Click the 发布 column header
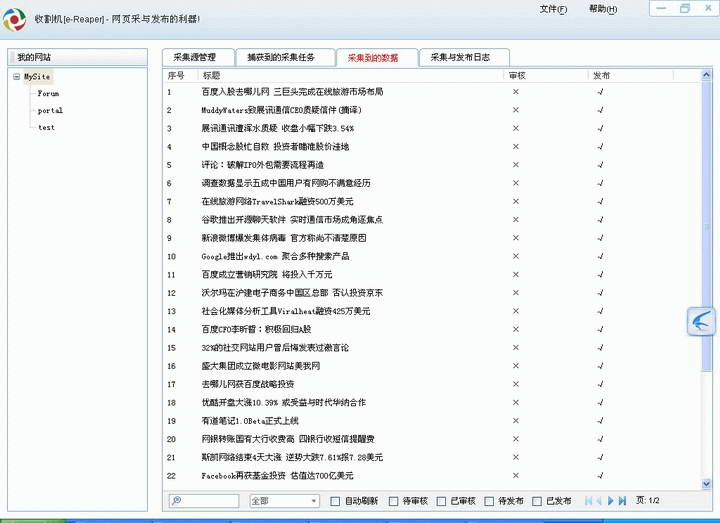The height and width of the screenshot is (523, 720). tap(630, 75)
